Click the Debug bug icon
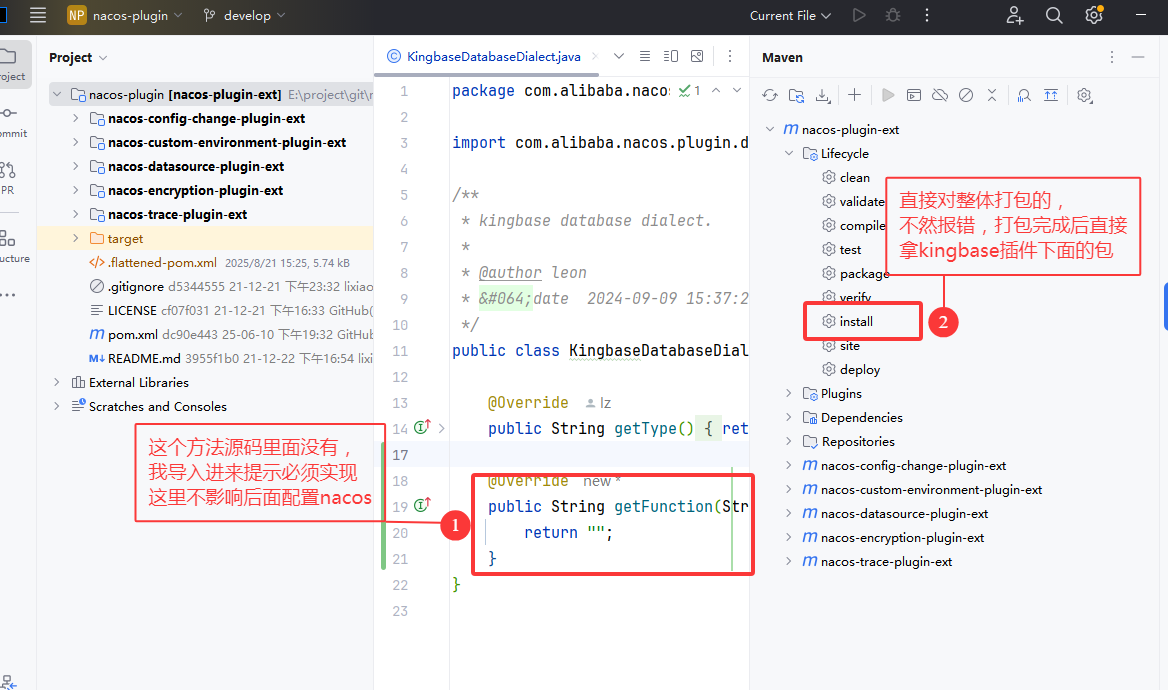Viewport: 1168px width, 690px height. click(x=892, y=15)
